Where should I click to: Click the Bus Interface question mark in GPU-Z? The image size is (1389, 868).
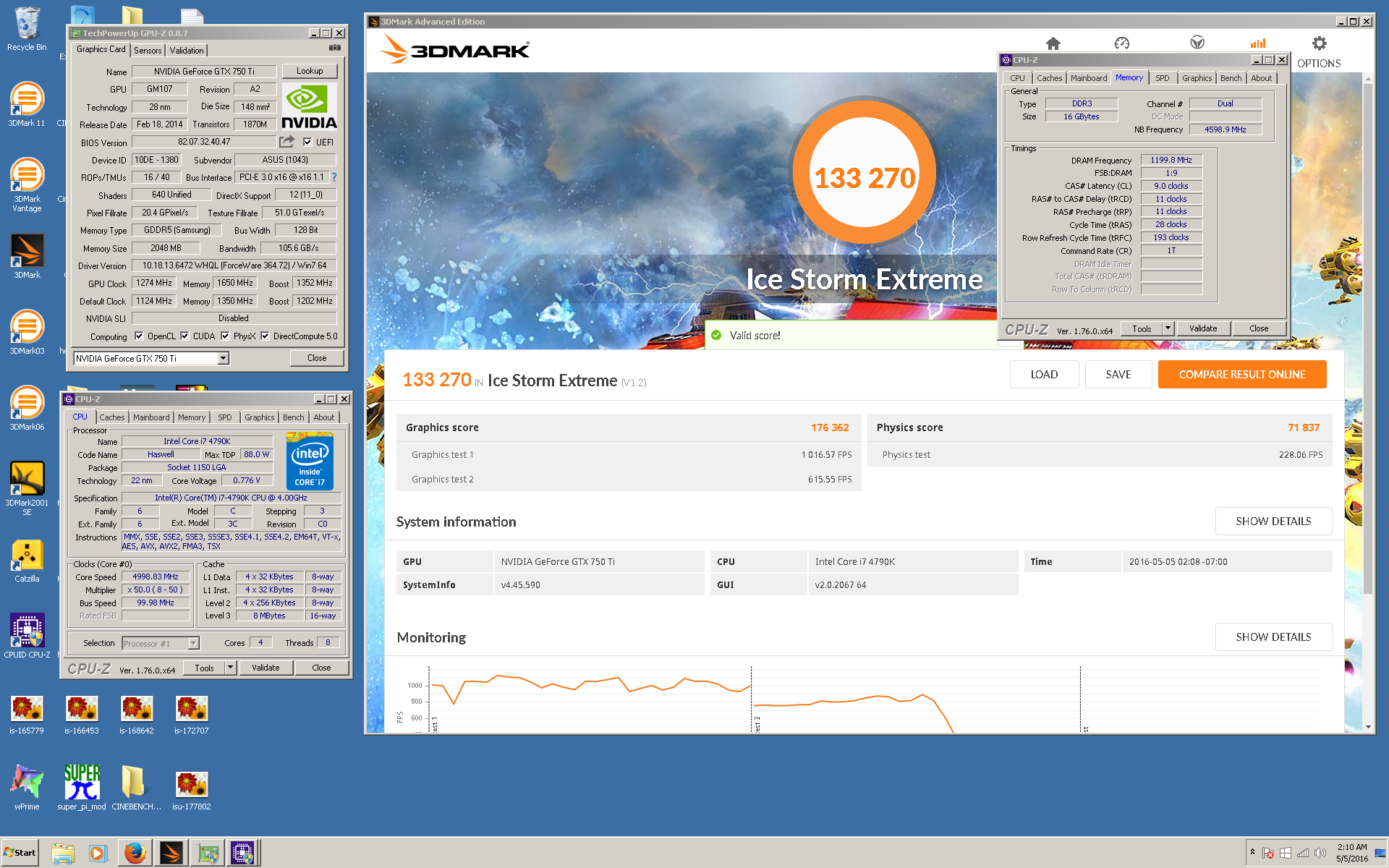334,177
